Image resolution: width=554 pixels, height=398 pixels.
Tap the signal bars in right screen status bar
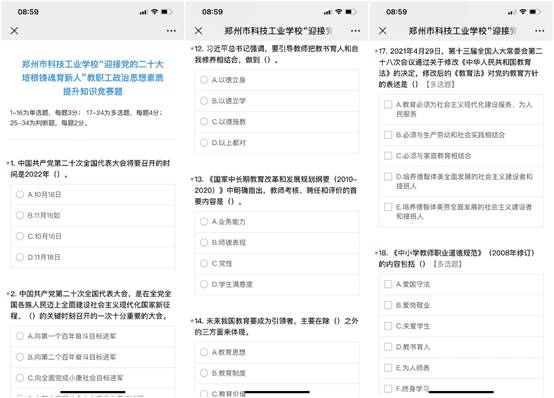pyautogui.click(x=512, y=12)
